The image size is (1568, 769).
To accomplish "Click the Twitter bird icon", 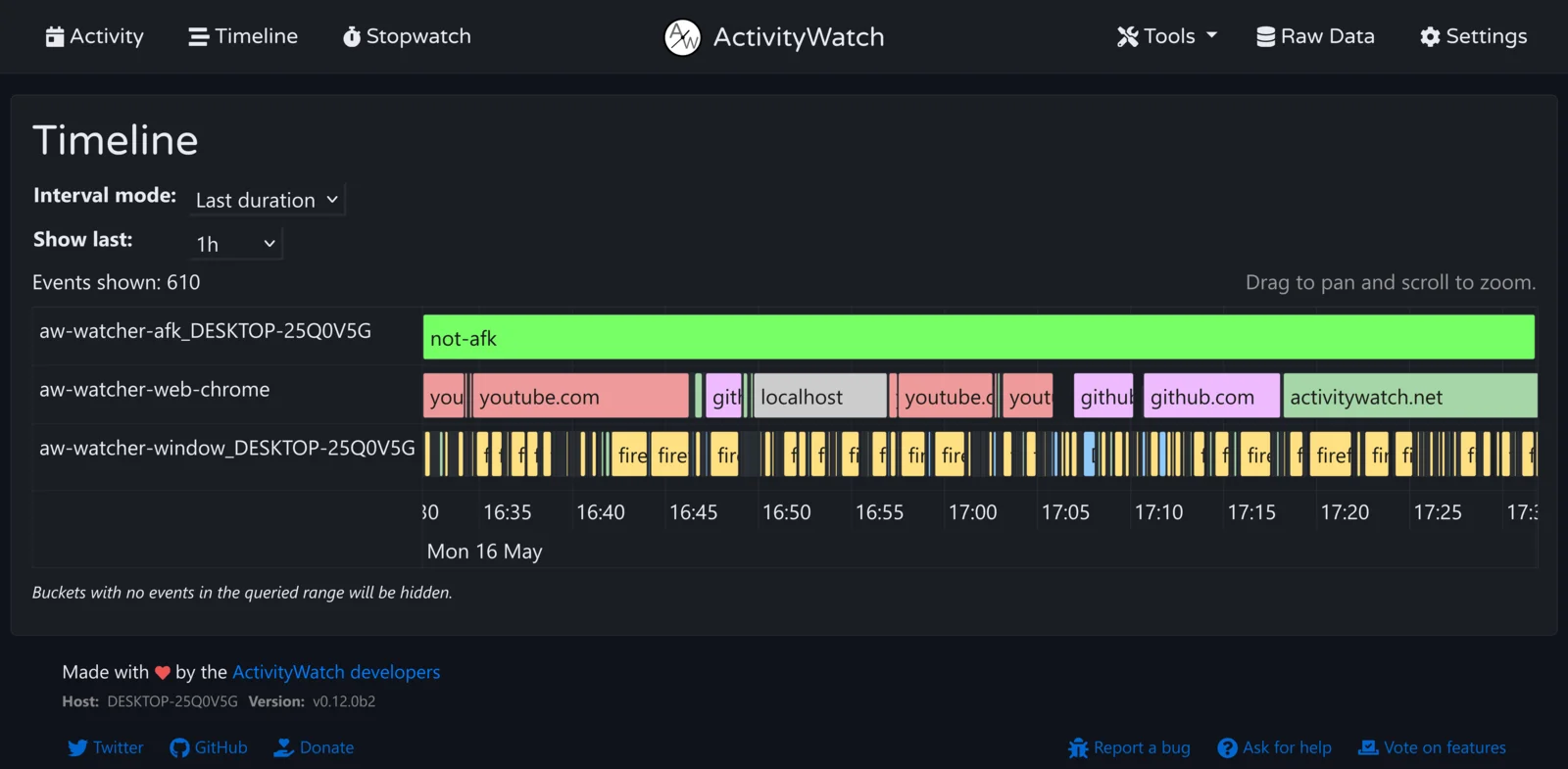I will 77,748.
